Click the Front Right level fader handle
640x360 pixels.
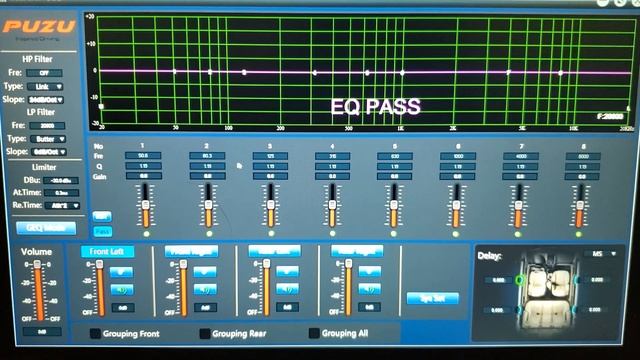(x=183, y=264)
